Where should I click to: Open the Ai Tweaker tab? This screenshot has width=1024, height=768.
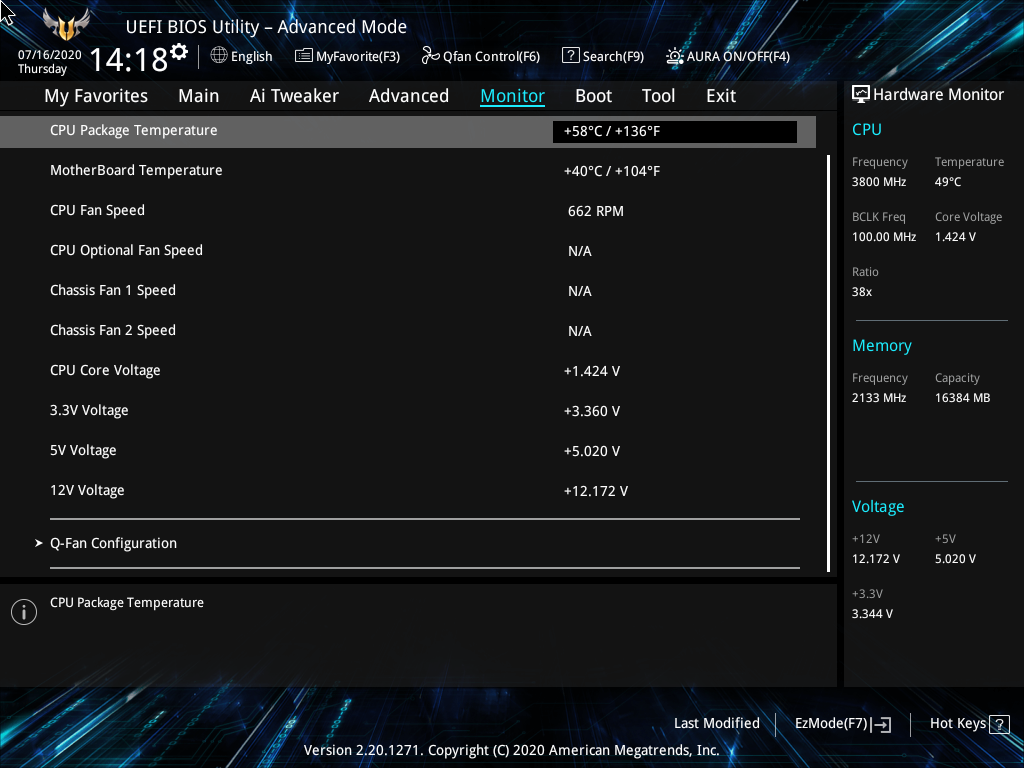294,96
